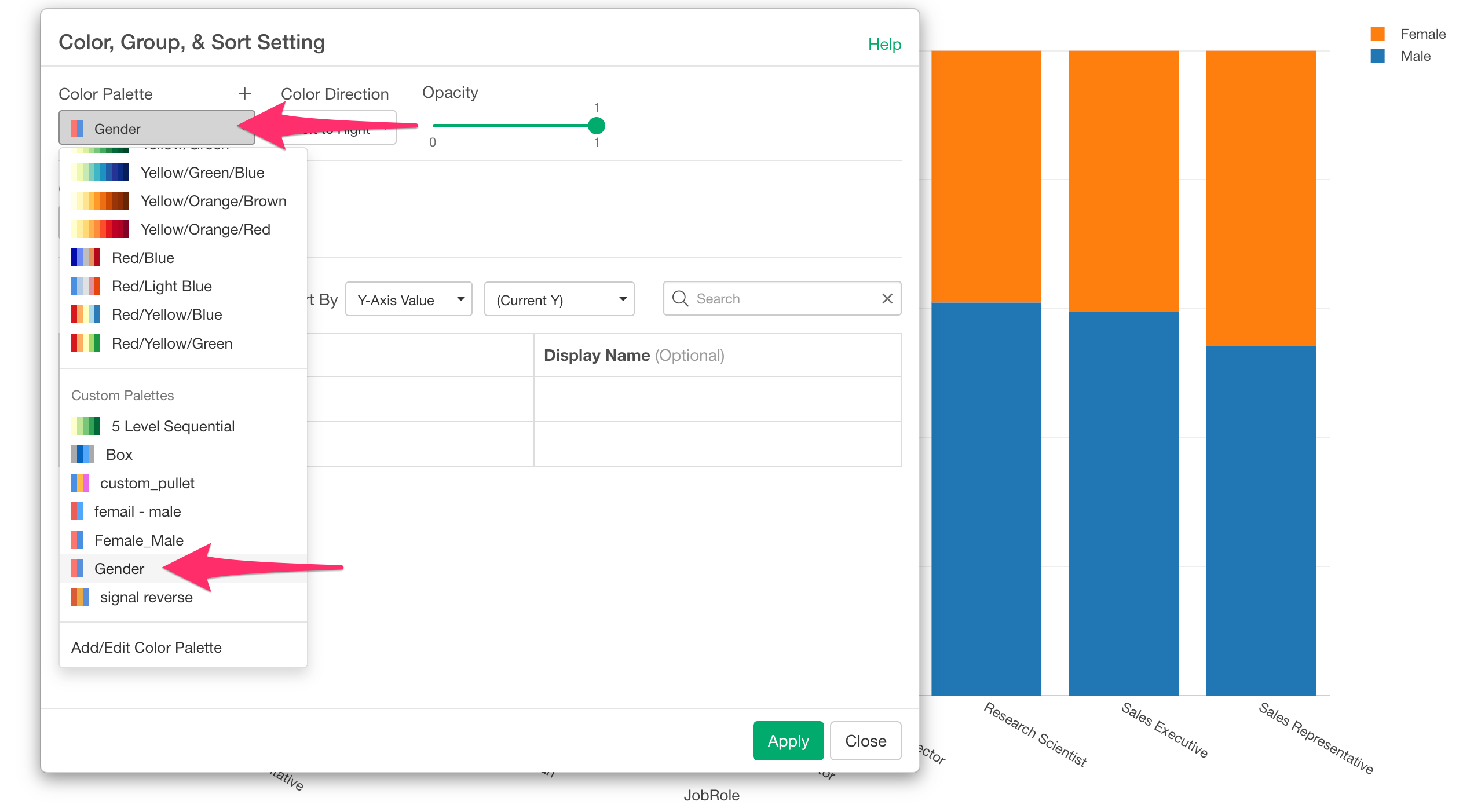This screenshot has width=1463, height=812.
Task: Select Yellow/Green/Blue palette swatch
Action: pyautogui.click(x=100, y=173)
